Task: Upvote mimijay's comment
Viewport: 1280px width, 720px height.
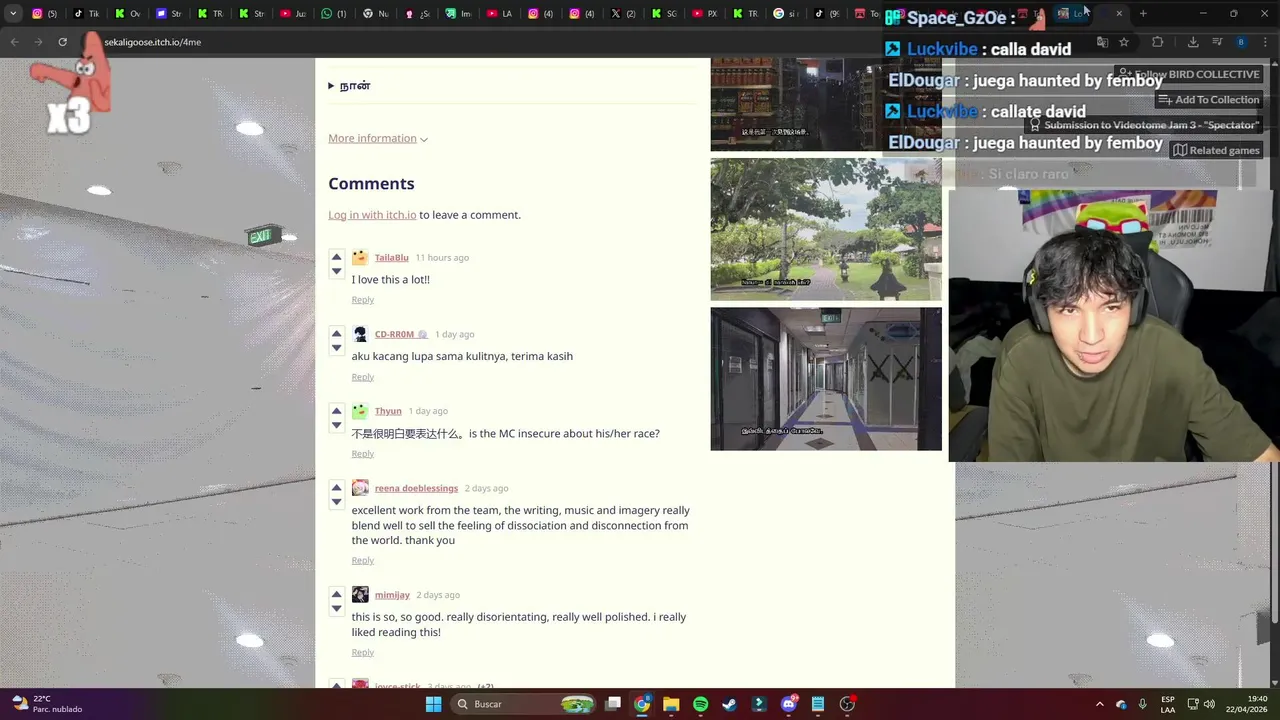Action: pos(336,594)
